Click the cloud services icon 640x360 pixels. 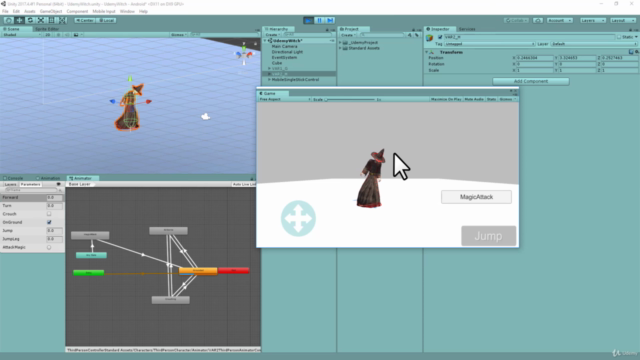pyautogui.click(x=538, y=20)
